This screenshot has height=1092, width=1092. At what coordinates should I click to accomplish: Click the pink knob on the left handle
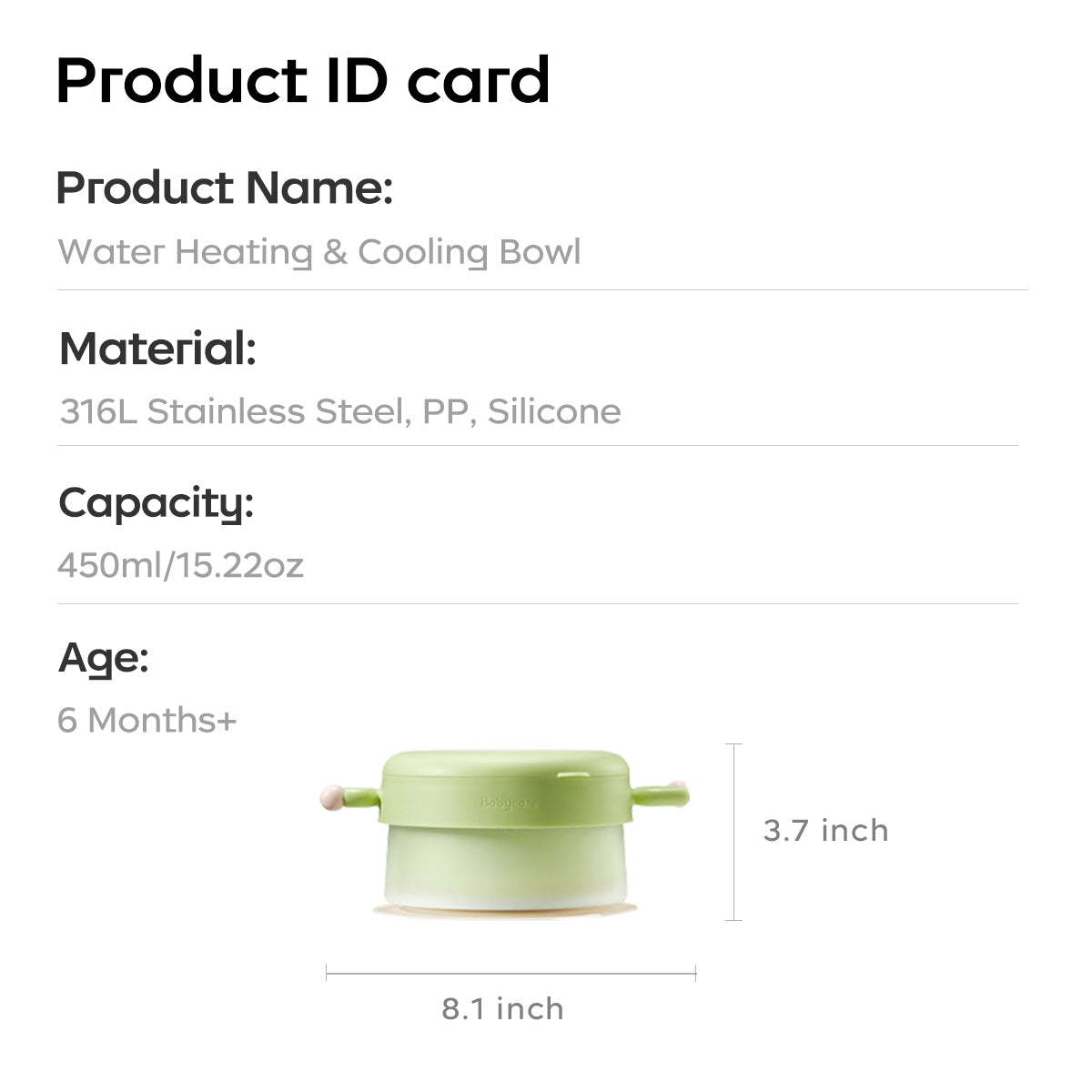pyautogui.click(x=331, y=798)
